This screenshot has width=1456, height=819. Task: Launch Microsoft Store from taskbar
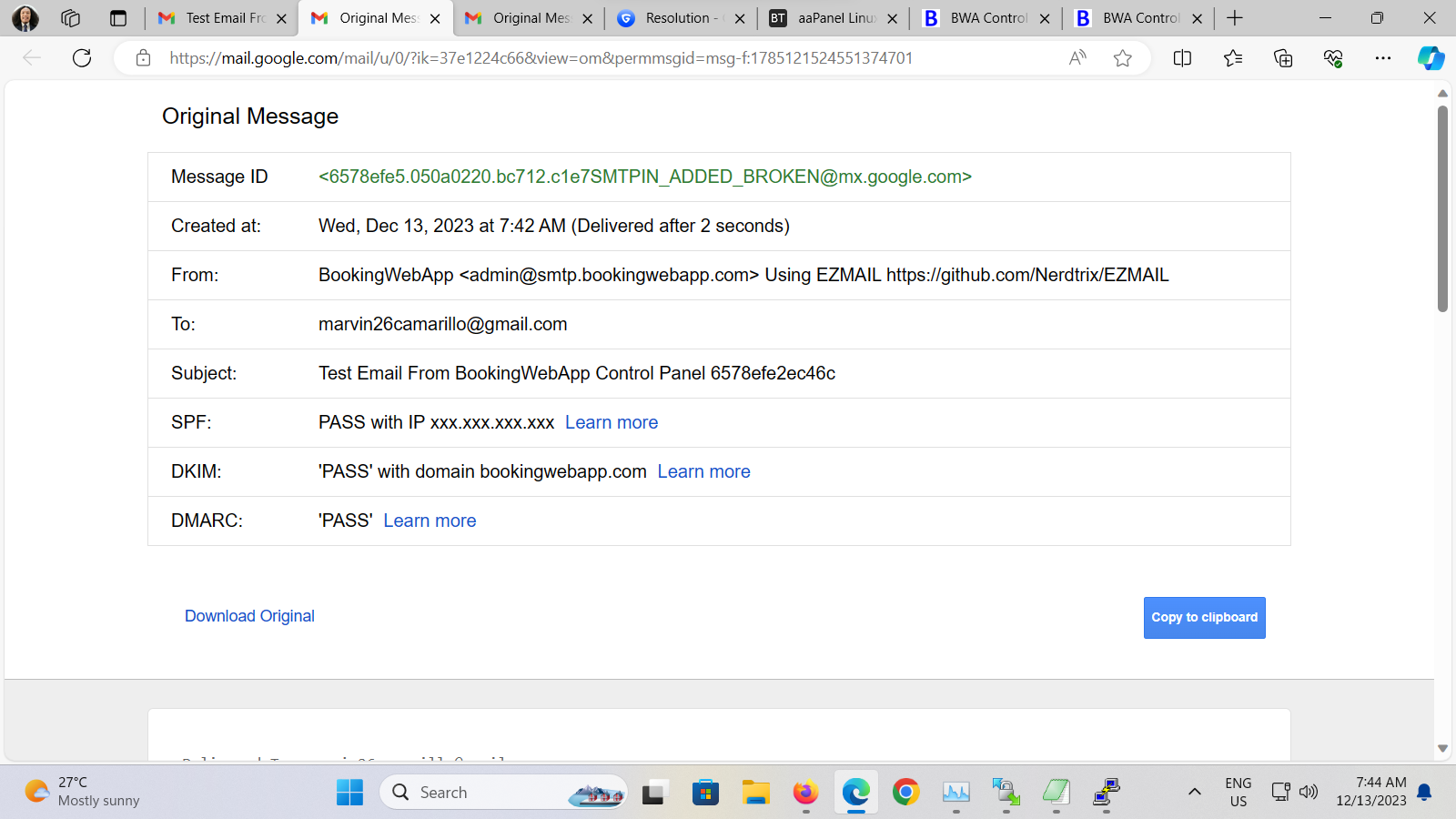[705, 793]
